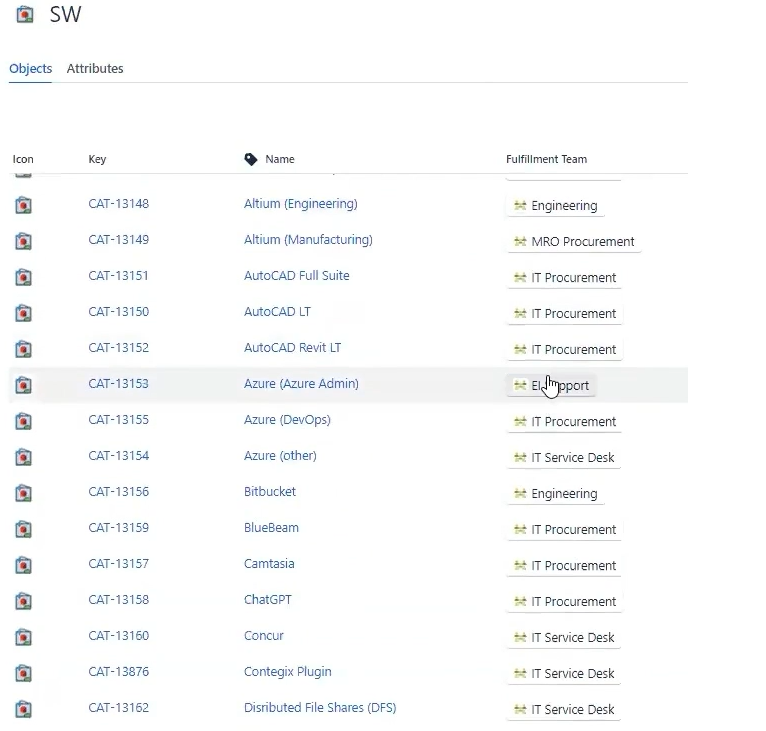The height and width of the screenshot is (731, 766).
Task: Select the Objects tab
Action: pos(30,68)
